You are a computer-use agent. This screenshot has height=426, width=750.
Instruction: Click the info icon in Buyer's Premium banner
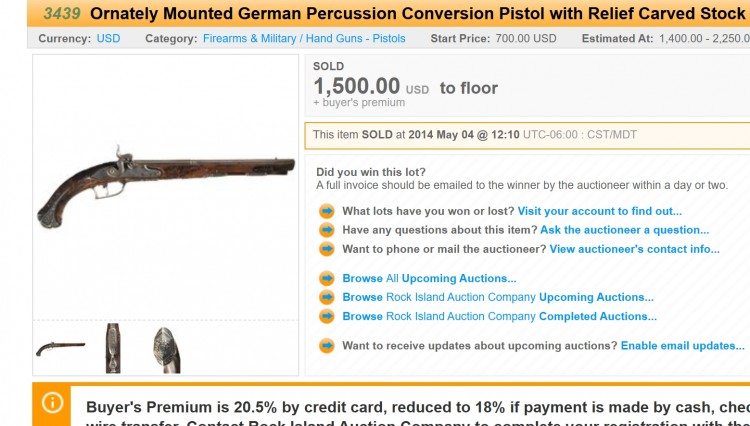53,403
